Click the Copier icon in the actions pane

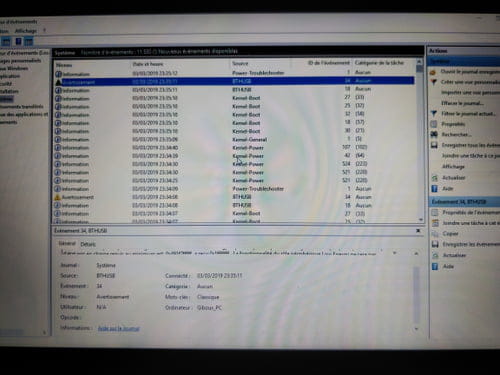point(435,234)
